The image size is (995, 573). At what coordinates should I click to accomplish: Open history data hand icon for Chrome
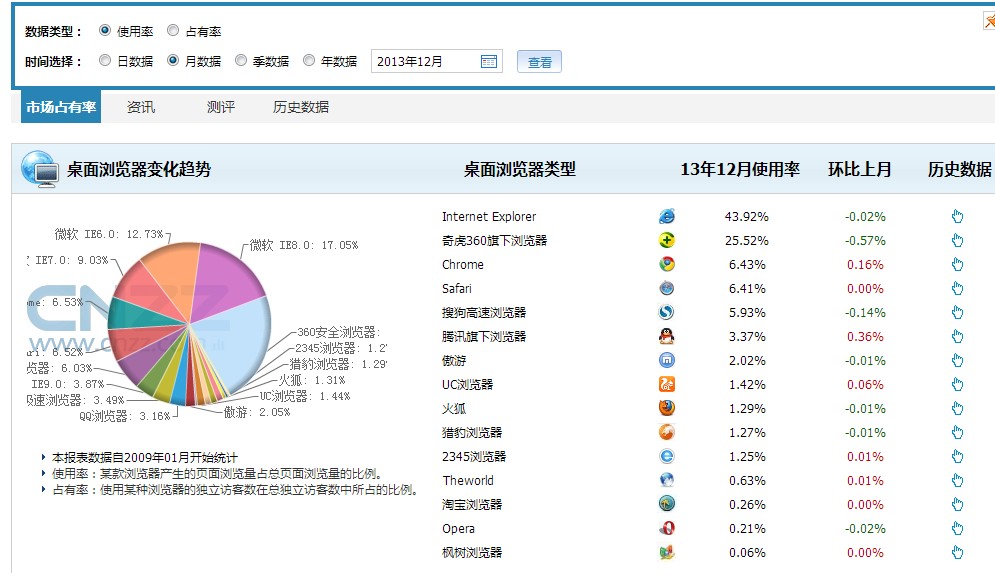(x=957, y=264)
